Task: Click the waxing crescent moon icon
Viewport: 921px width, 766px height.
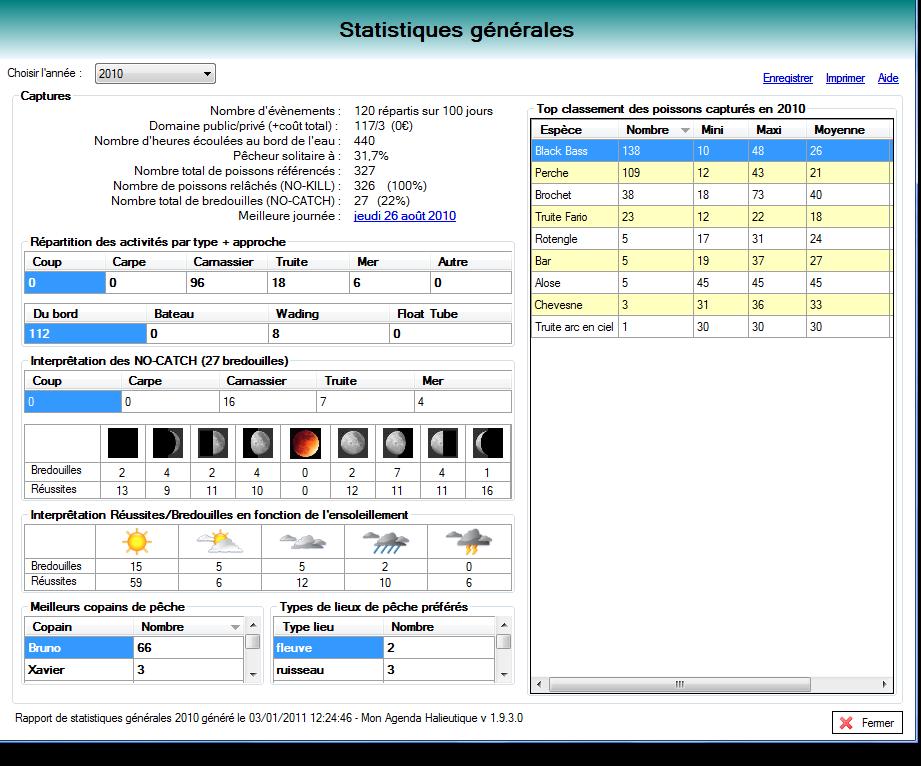Action: tap(167, 443)
